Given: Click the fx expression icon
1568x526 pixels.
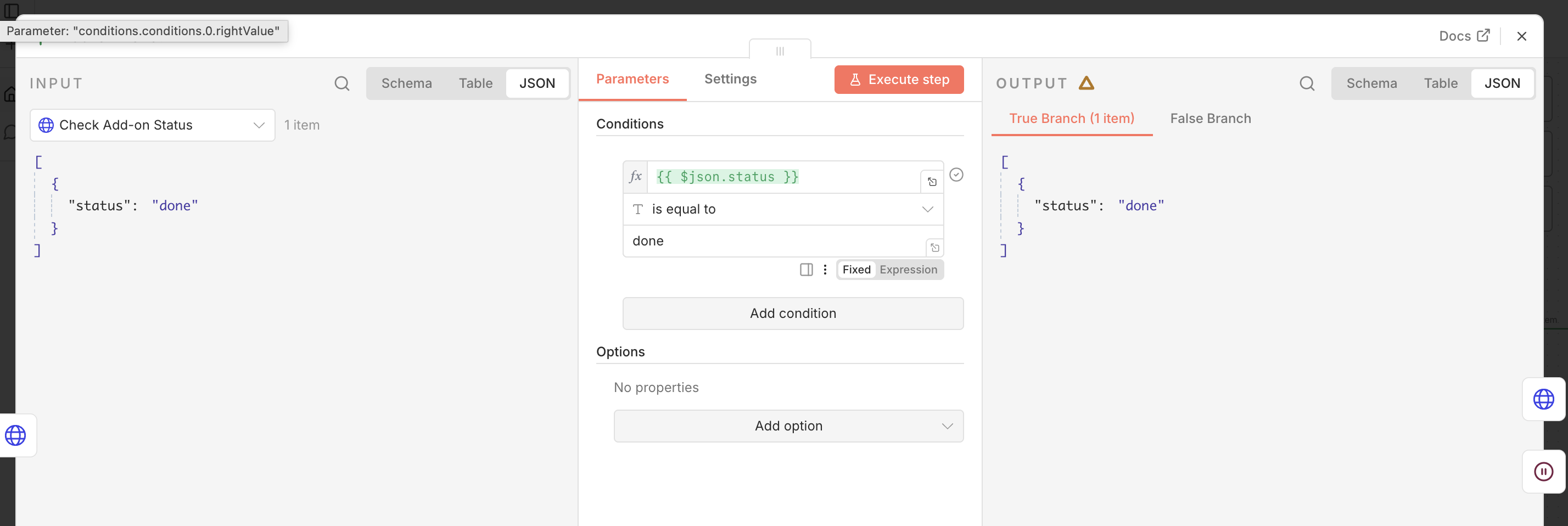Looking at the screenshot, I should coord(635,177).
